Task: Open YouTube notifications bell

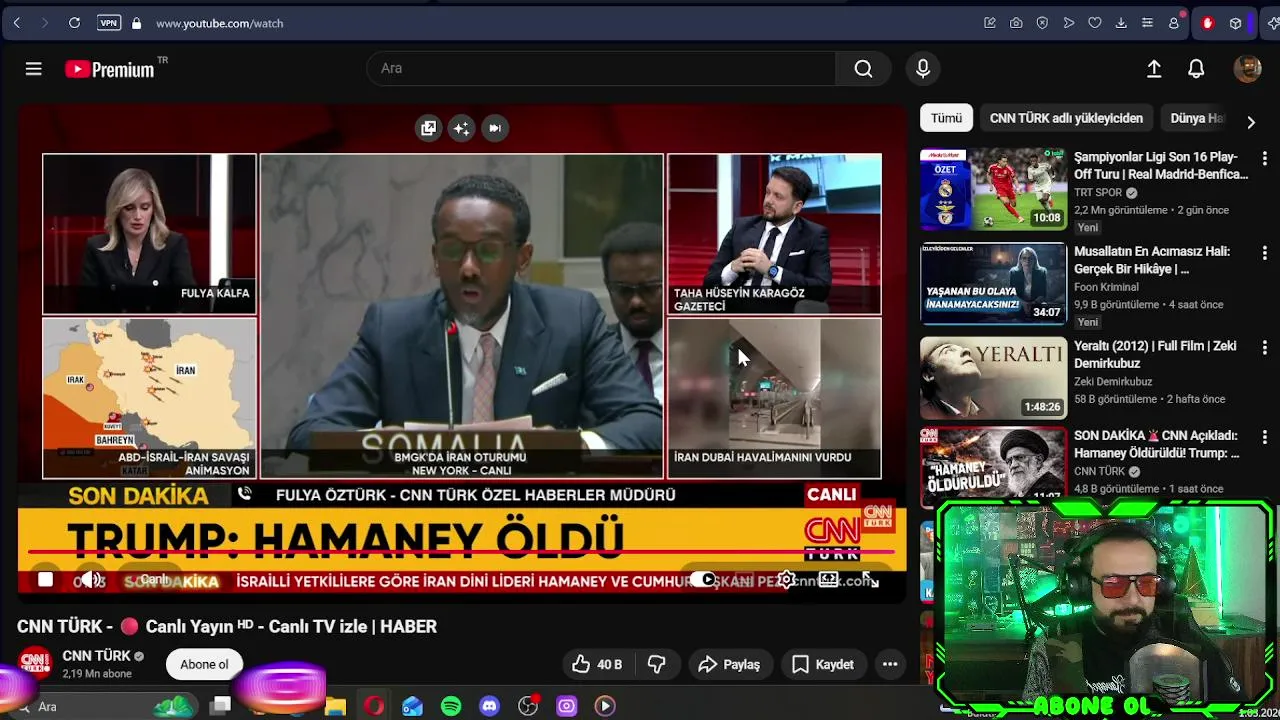Action: coord(1196,68)
